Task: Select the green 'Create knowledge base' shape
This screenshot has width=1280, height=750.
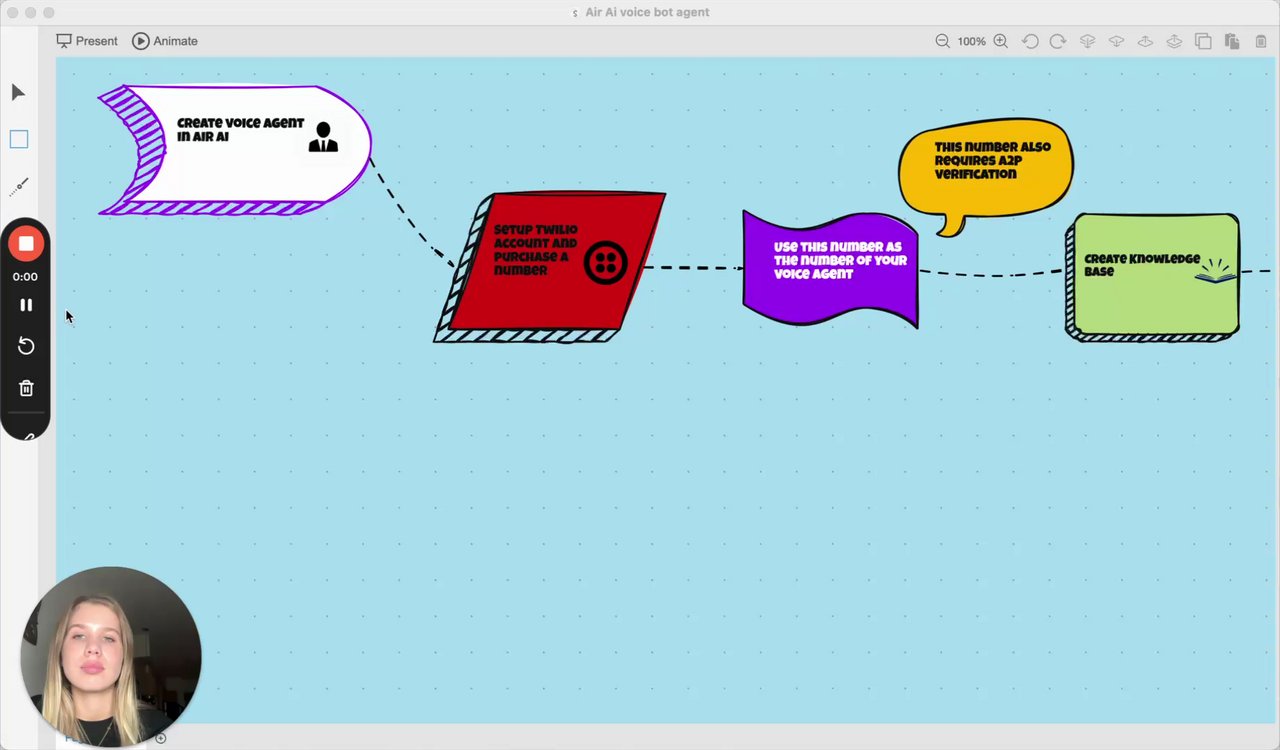Action: pyautogui.click(x=1153, y=277)
